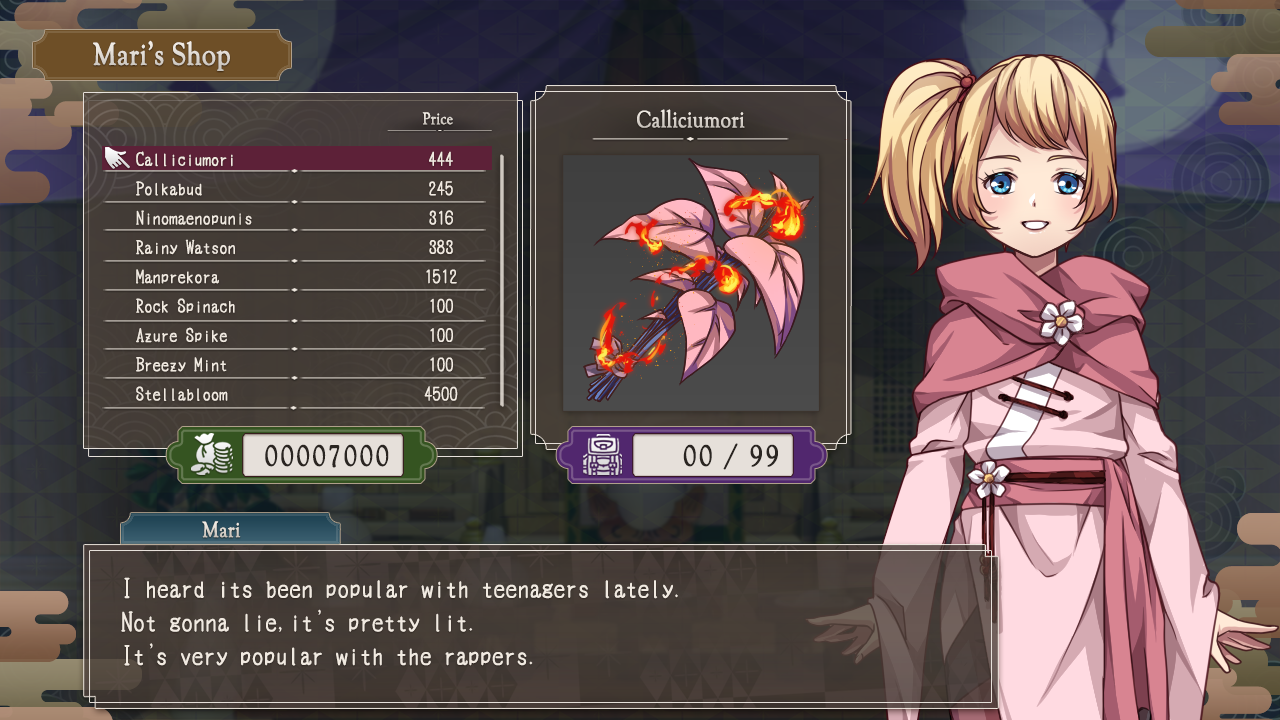Select Stellabloom priced at 4500
Screen dimensions: 1280x720
click(x=298, y=394)
